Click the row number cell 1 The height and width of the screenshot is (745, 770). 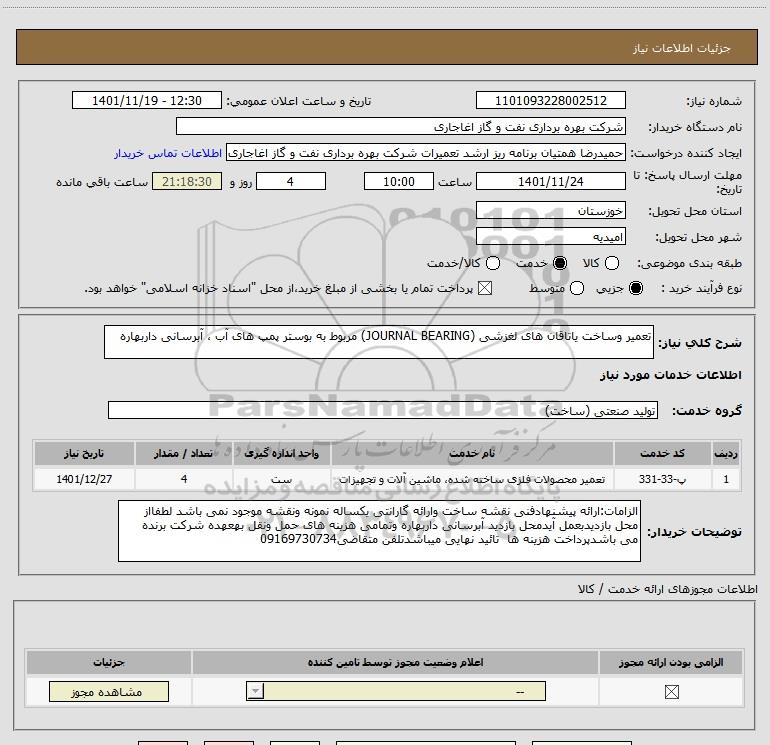pos(725,479)
